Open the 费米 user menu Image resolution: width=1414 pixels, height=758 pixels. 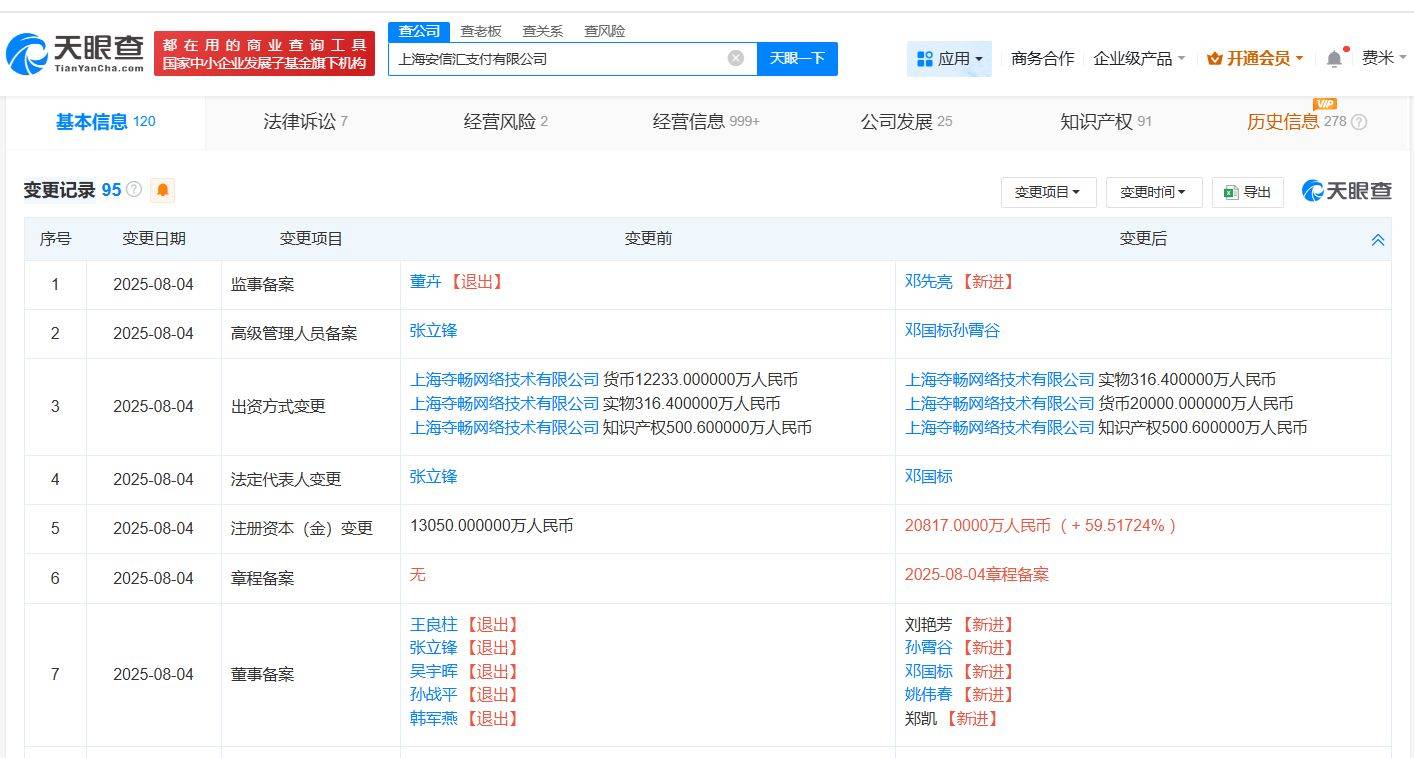[x=1384, y=58]
